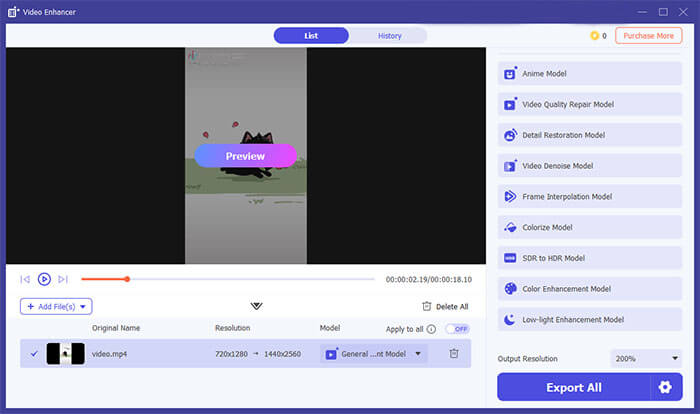Click the Apply to all info icon
Image resolution: width=700 pixels, height=414 pixels.
[x=431, y=329]
